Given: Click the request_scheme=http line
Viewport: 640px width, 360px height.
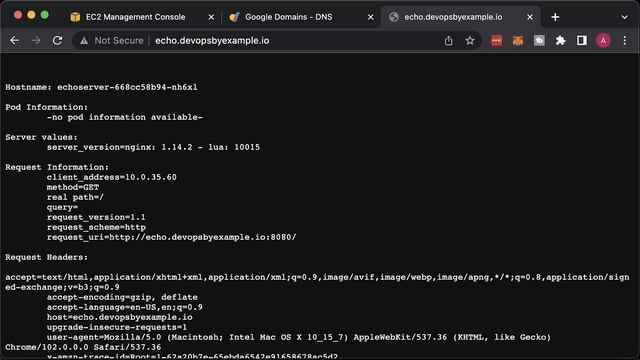Looking at the screenshot, I should [96, 227].
